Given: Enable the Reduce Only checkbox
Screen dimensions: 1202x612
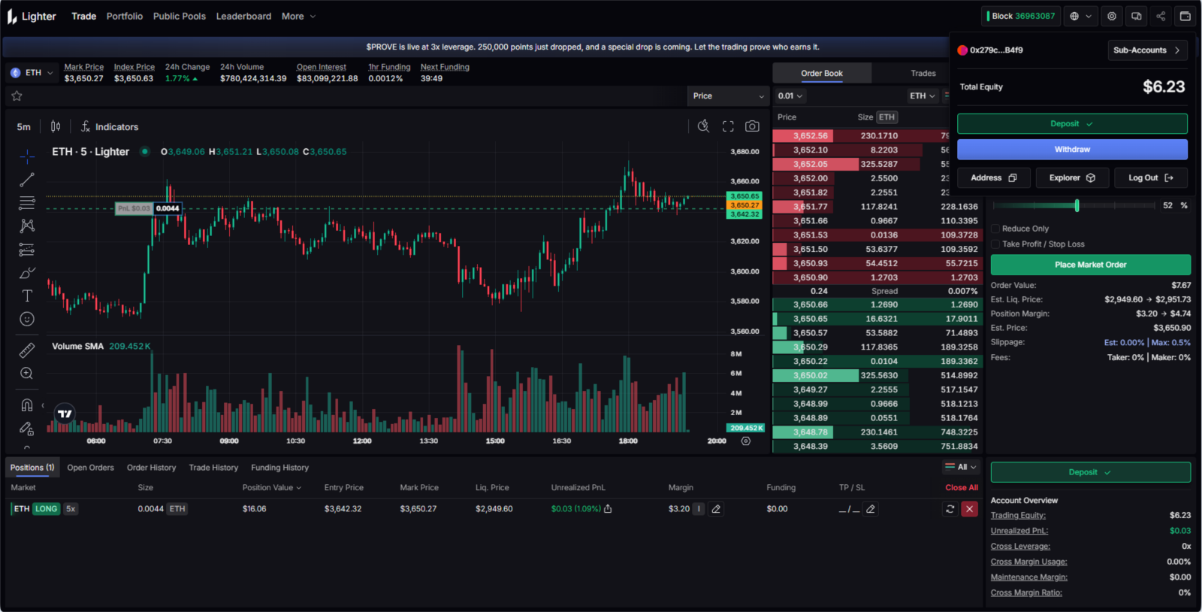Looking at the screenshot, I should pyautogui.click(x=996, y=229).
